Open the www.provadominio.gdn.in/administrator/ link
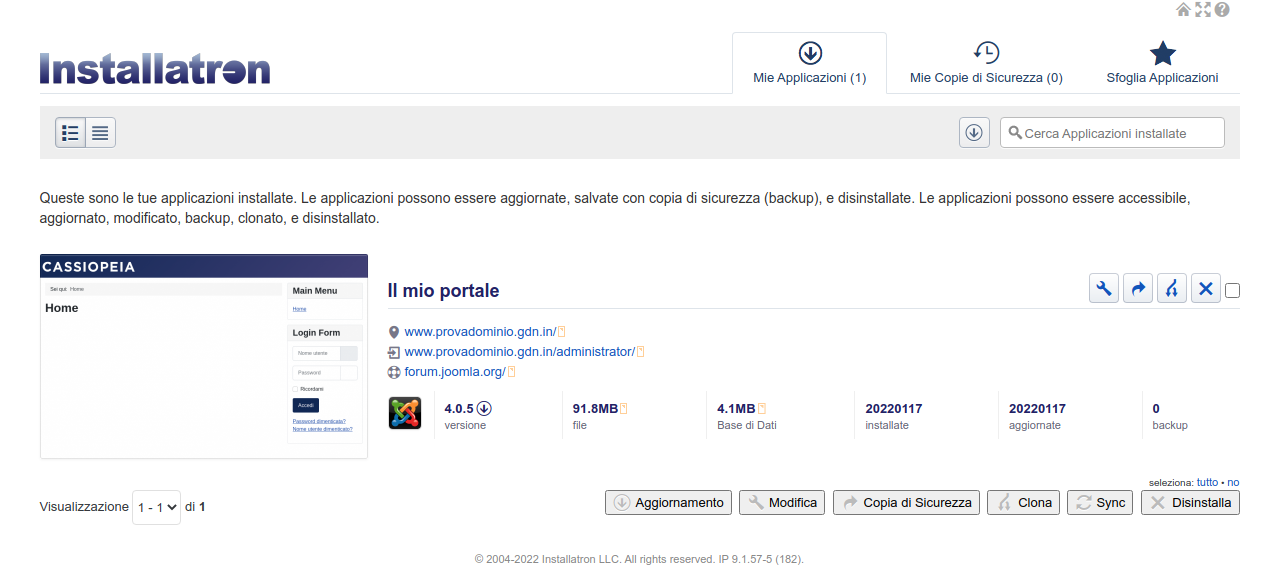Screen dimensions: 1277x582 click(520, 352)
